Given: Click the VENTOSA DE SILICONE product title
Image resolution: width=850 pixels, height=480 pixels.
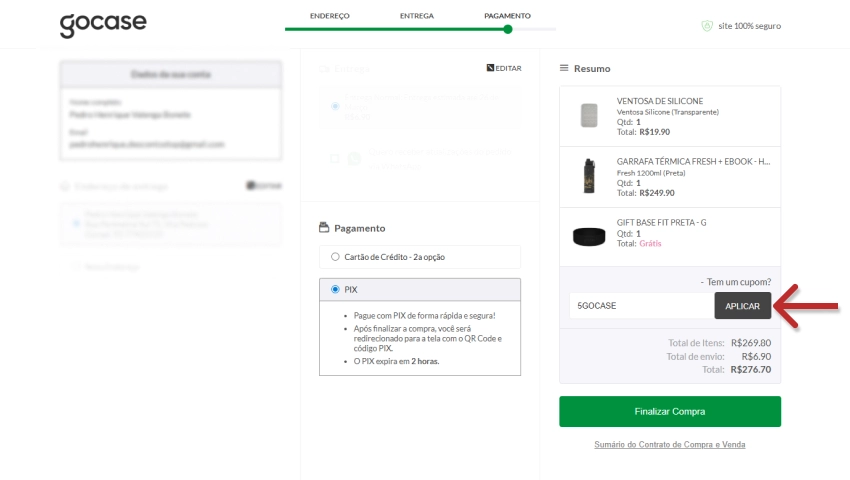Looking at the screenshot, I should (660, 101).
